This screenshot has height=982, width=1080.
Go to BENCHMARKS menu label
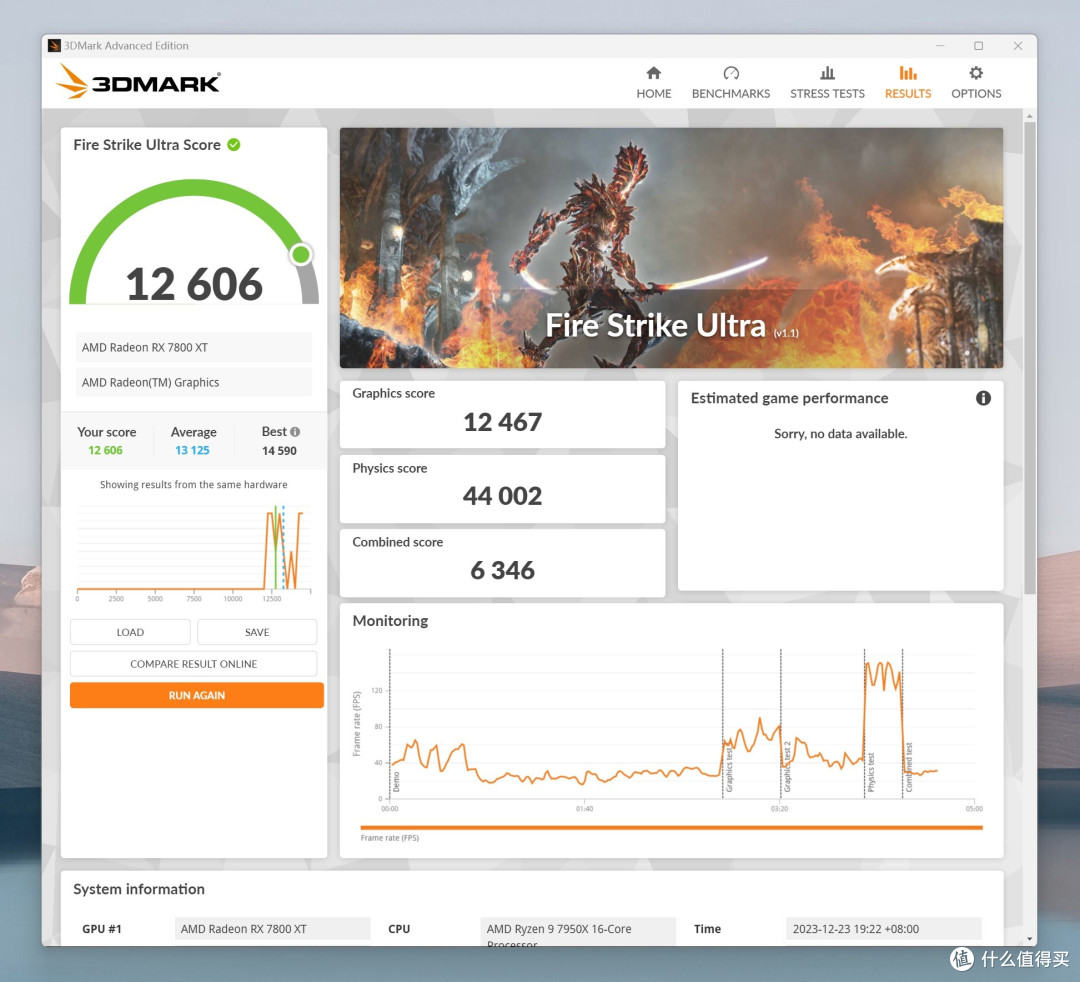tap(731, 94)
